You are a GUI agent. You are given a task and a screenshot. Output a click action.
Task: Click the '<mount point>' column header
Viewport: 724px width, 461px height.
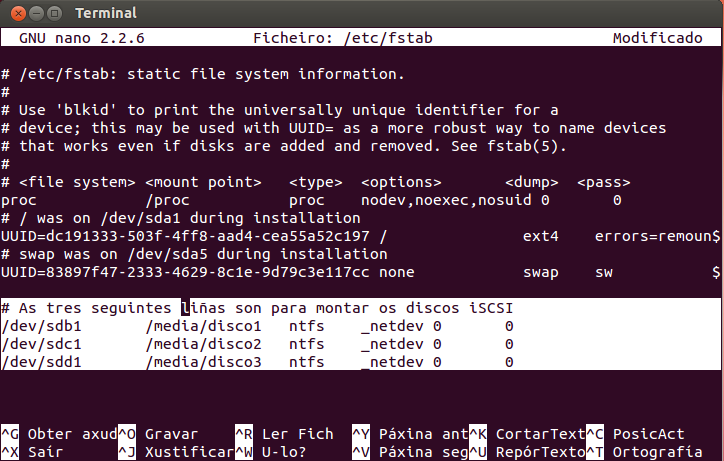204,182
